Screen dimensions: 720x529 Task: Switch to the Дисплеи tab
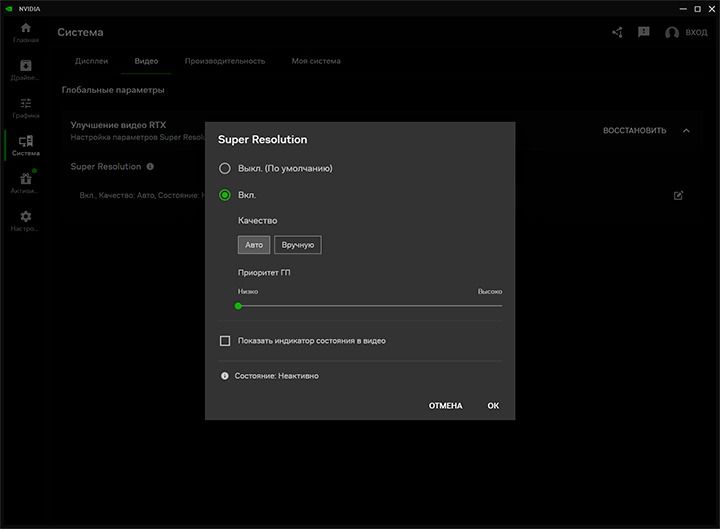(91, 61)
